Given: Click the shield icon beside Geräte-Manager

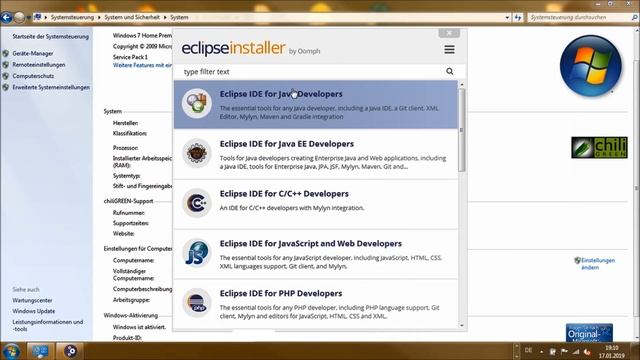Looking at the screenshot, I should pyautogui.click(x=6, y=53).
